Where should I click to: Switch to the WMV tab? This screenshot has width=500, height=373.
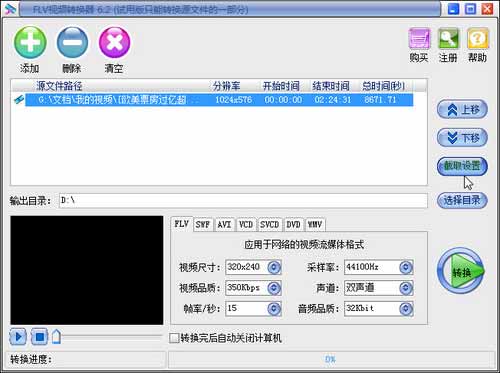click(315, 224)
